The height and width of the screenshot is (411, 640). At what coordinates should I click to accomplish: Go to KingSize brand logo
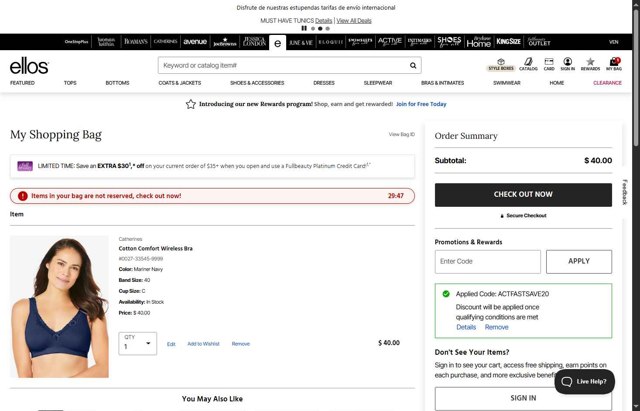click(508, 42)
